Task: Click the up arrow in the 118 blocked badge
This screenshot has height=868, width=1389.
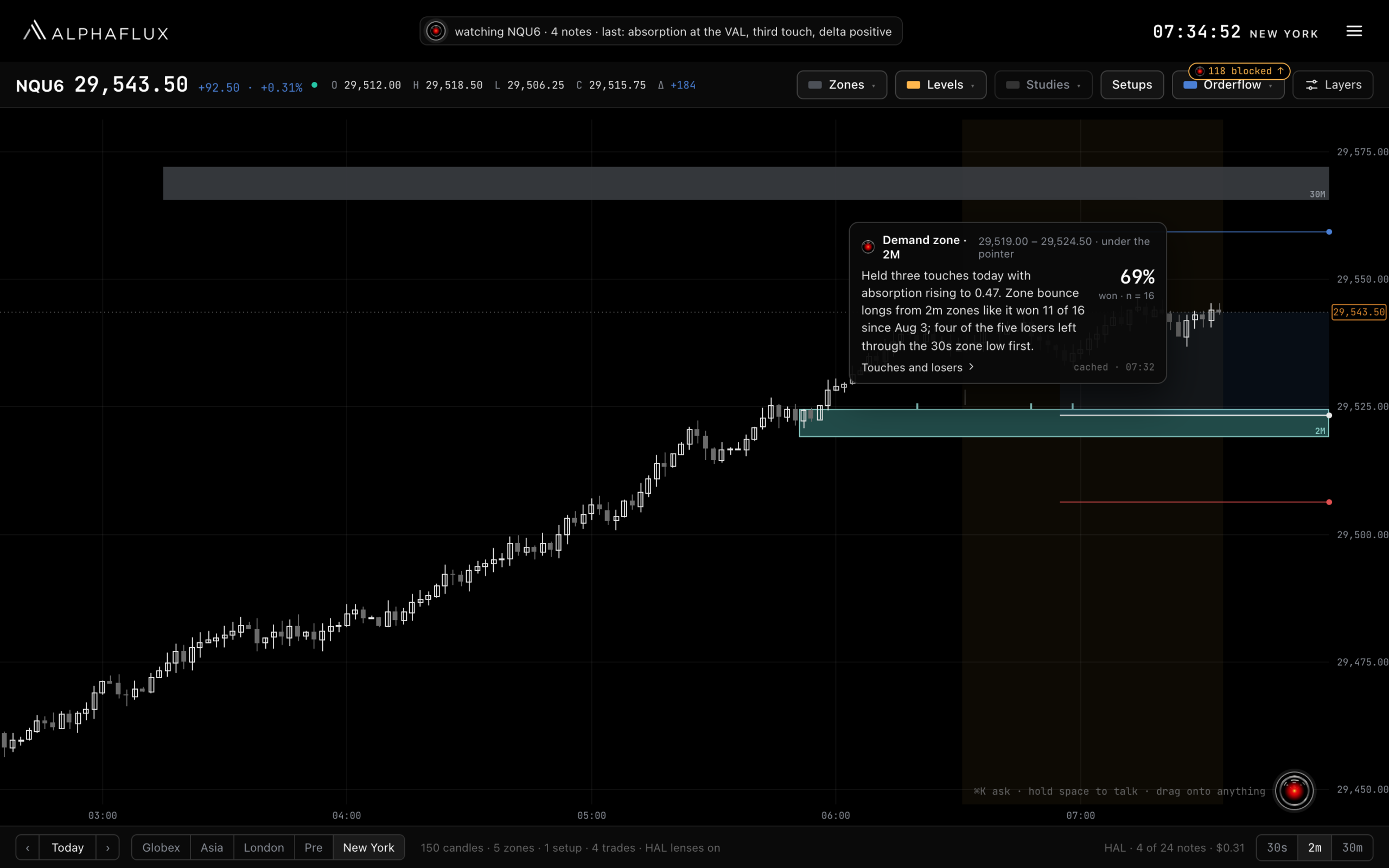Action: (1280, 71)
